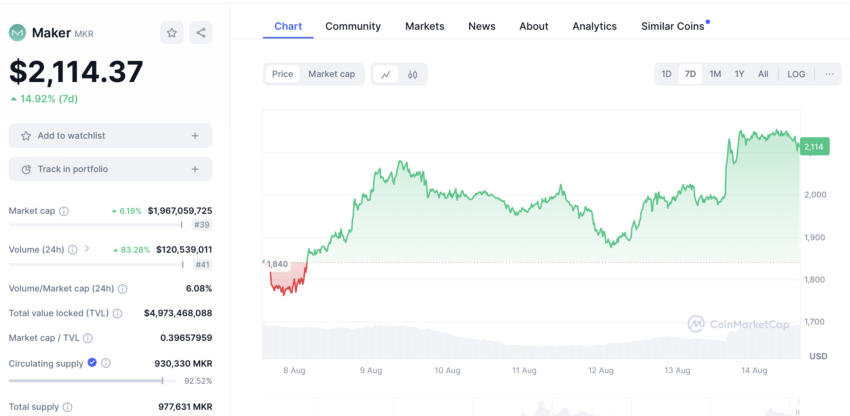
Task: Click the 1,840 opening price label
Action: click(x=276, y=264)
